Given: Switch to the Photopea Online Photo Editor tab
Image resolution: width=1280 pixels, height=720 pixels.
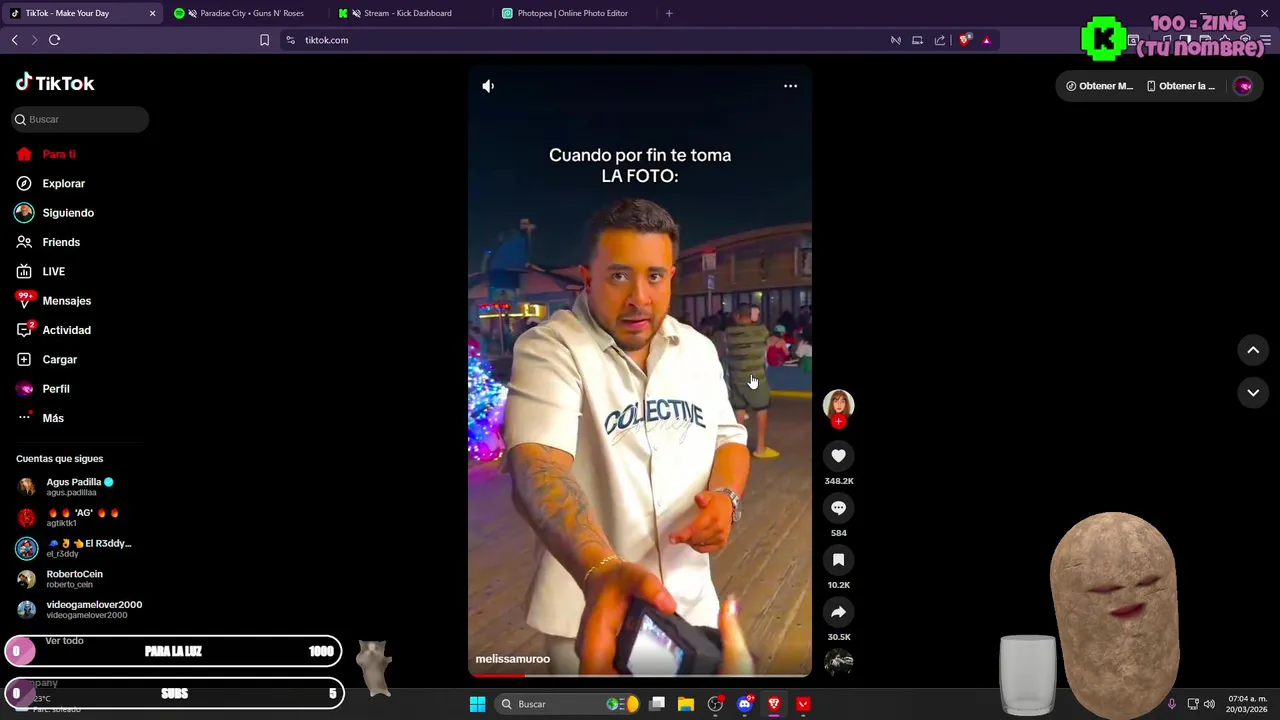Looking at the screenshot, I should pyautogui.click(x=572, y=13).
